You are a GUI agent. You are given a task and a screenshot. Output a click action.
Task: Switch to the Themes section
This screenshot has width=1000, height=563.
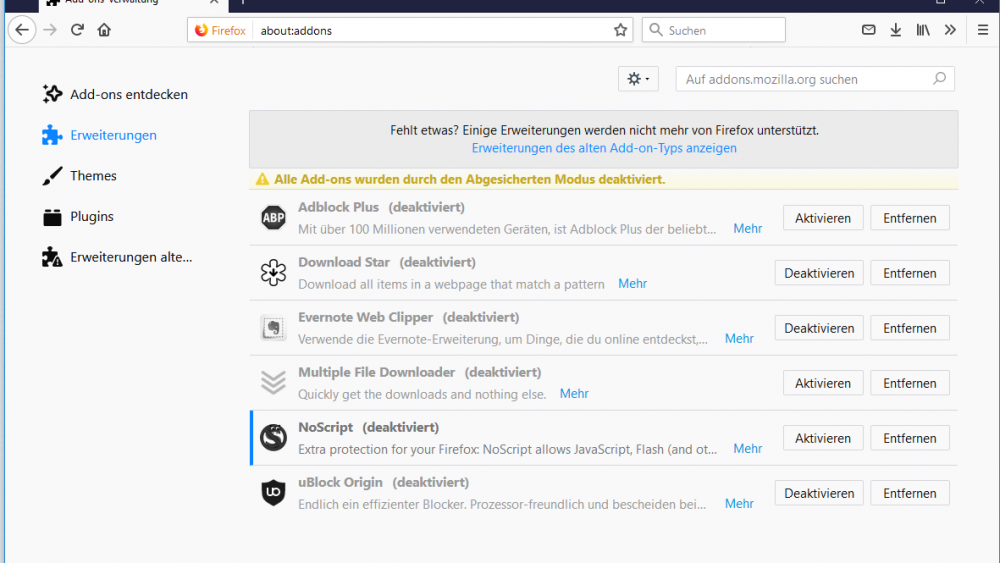tap(93, 176)
